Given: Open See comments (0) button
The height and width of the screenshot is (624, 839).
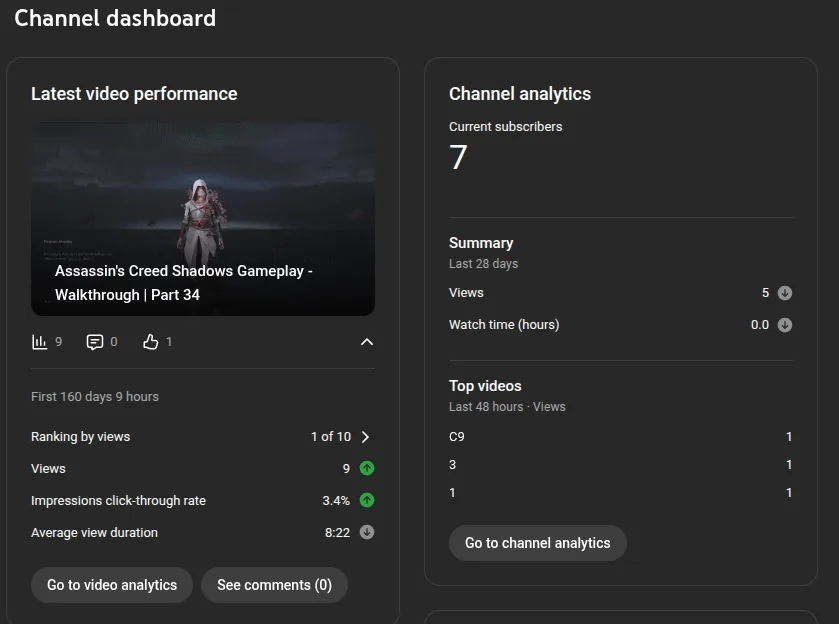Looking at the screenshot, I should pos(274,585).
